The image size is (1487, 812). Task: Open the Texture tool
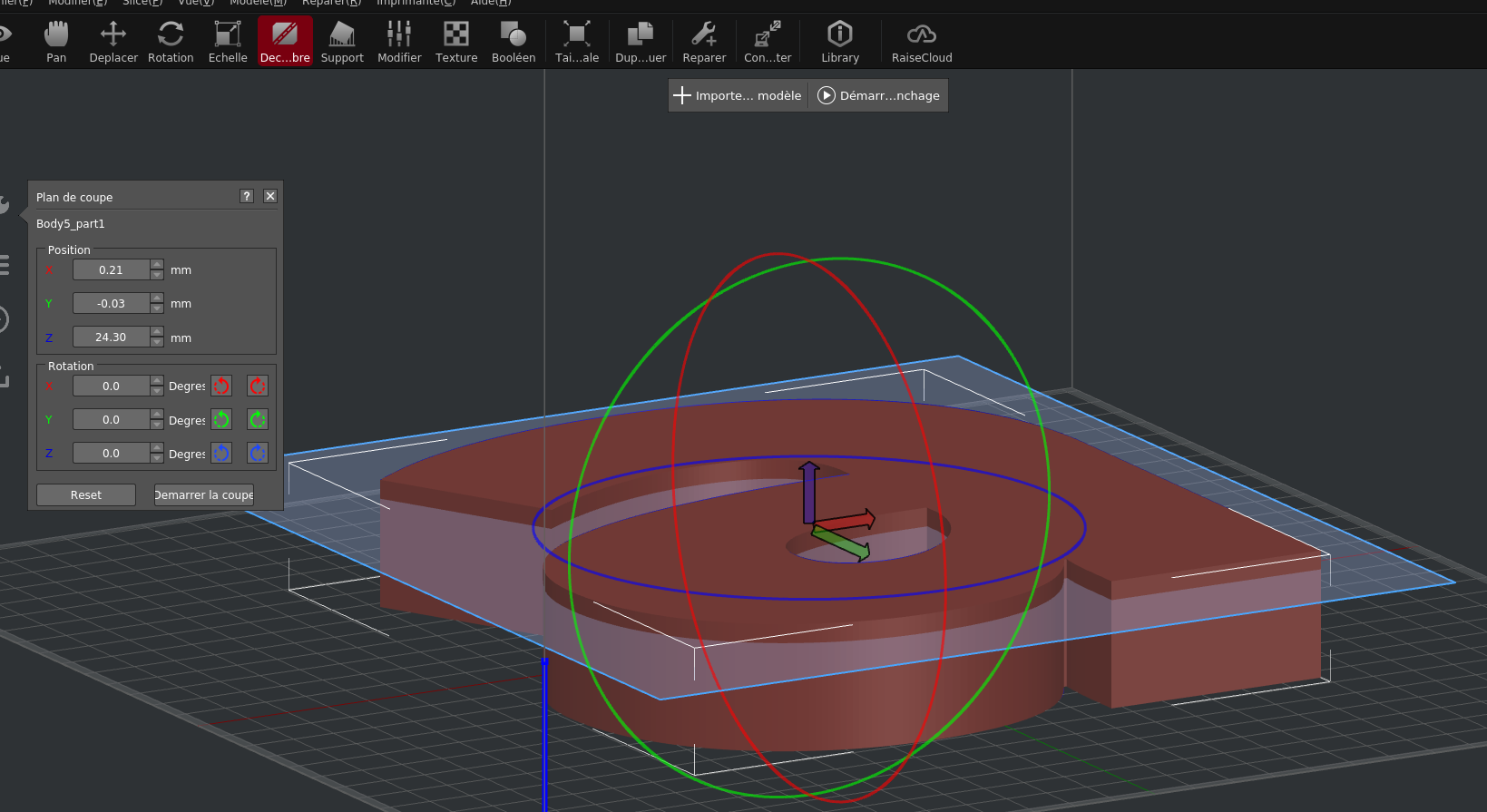coord(456,42)
